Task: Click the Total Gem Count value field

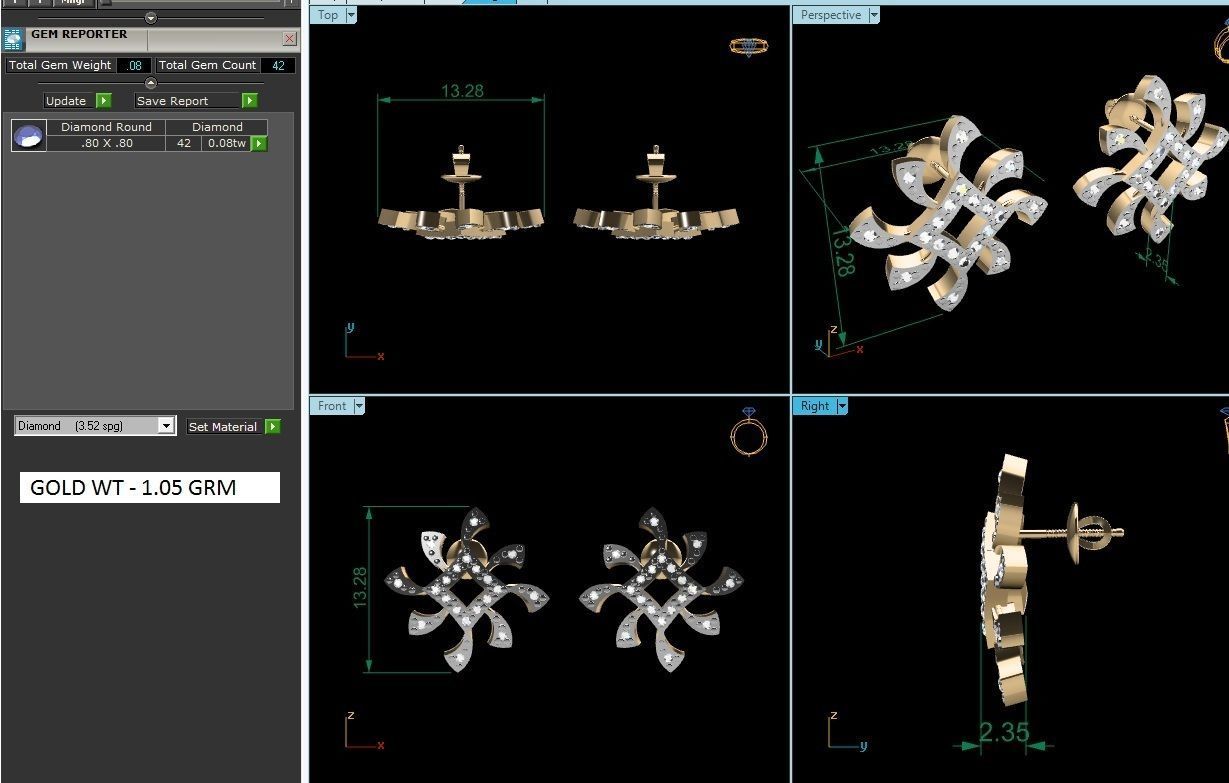Action: pos(278,65)
